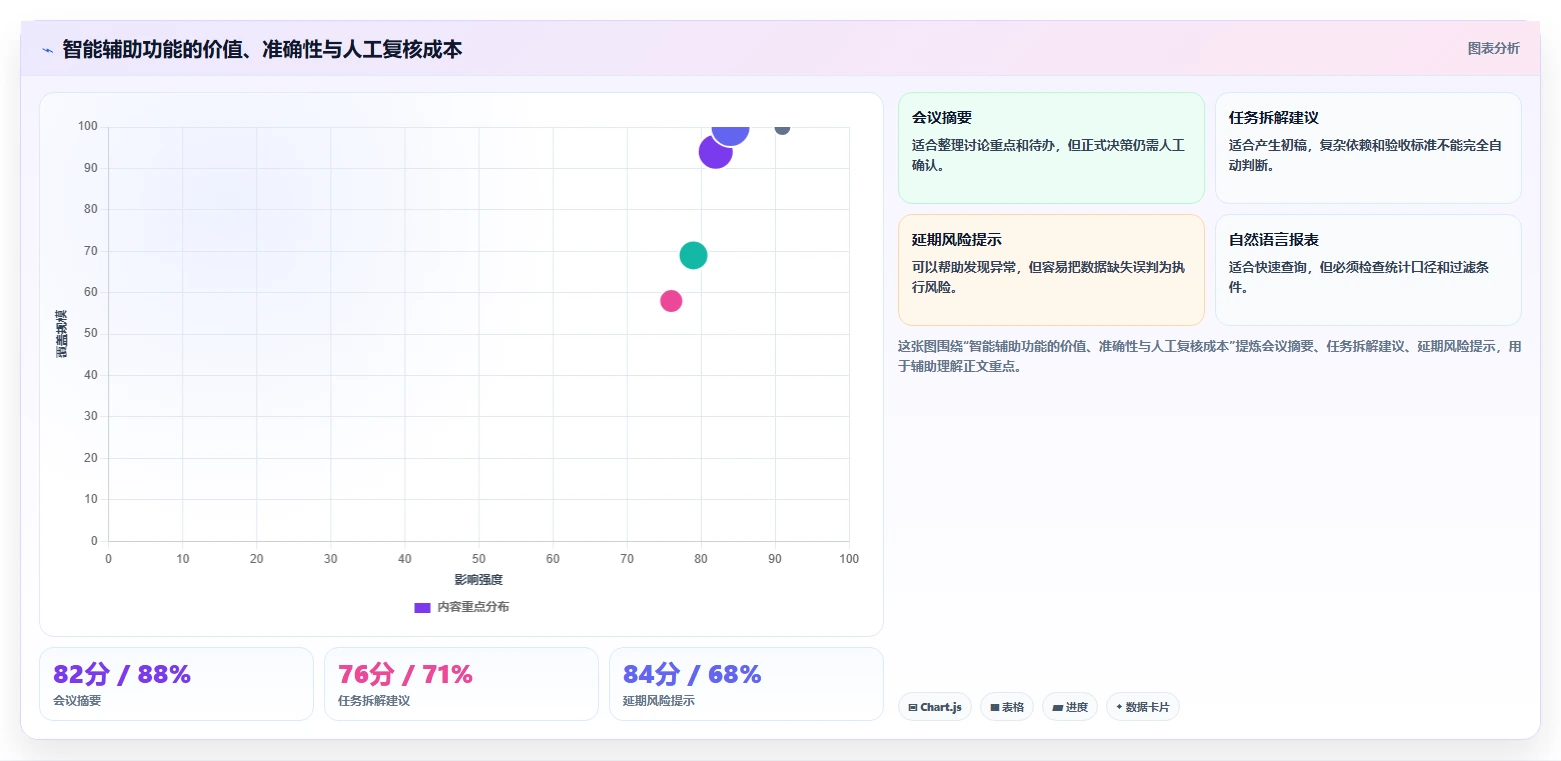Screen dimensions: 1561x761
Task: Click the 数据卡片 tag chip
Action: coord(1143,707)
